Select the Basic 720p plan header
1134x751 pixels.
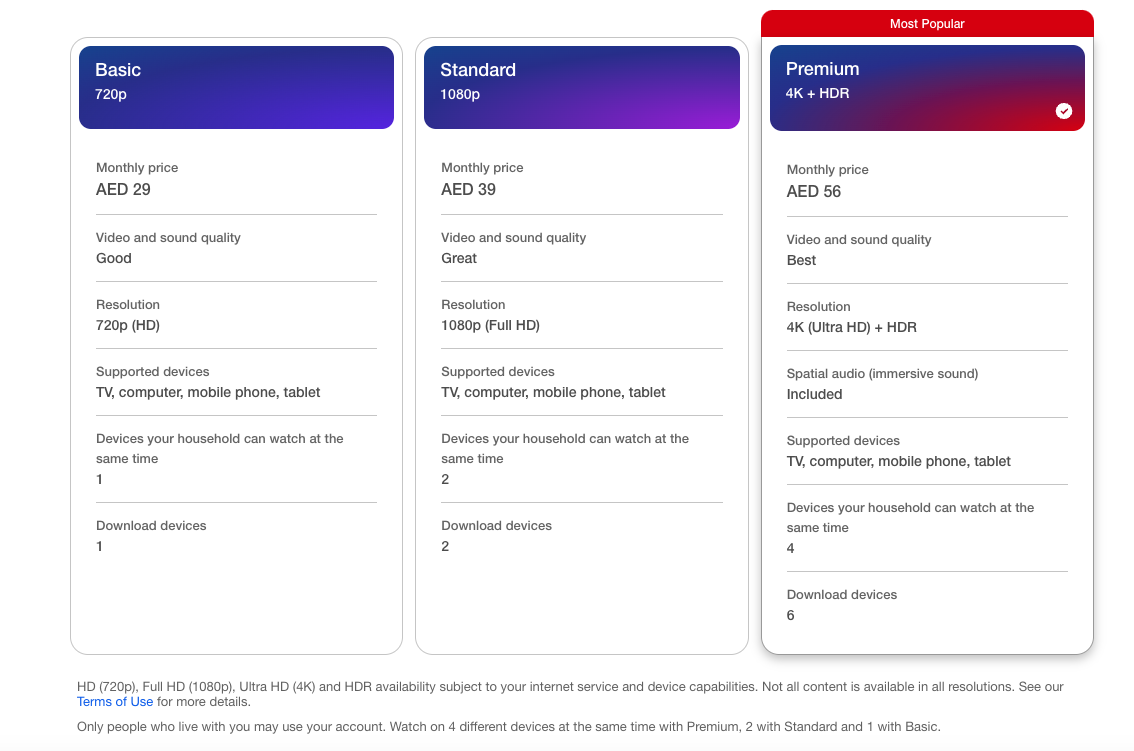point(236,87)
